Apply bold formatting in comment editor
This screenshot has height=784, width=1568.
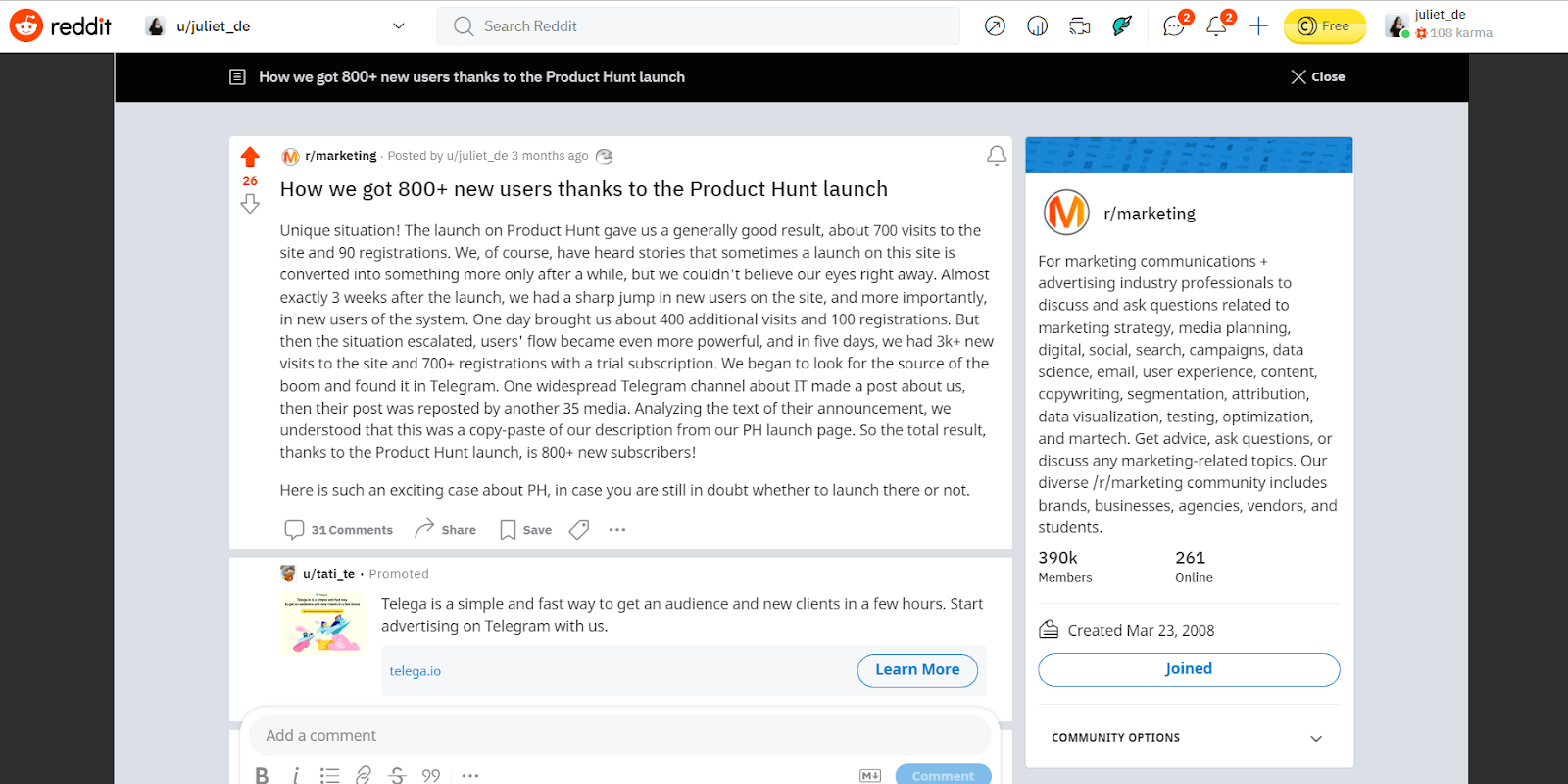[x=262, y=775]
